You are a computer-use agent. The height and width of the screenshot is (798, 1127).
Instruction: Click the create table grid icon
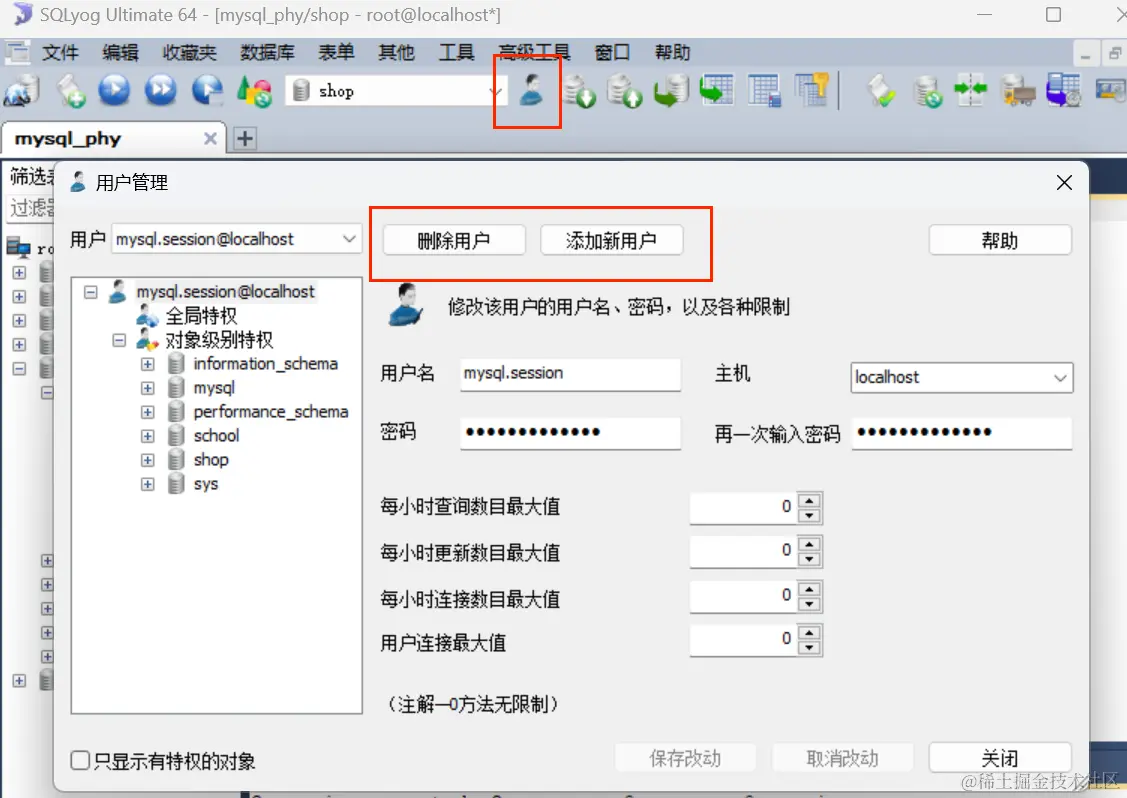[764, 91]
